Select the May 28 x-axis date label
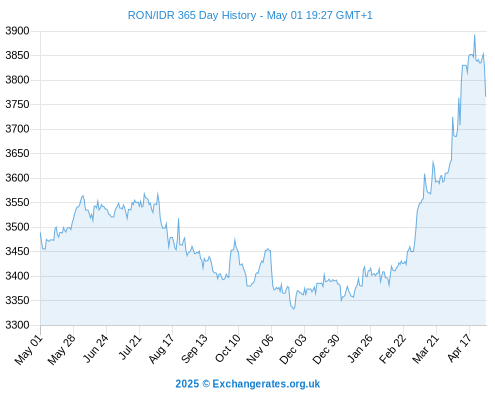Viewport: 495px width, 400px height. [62, 349]
